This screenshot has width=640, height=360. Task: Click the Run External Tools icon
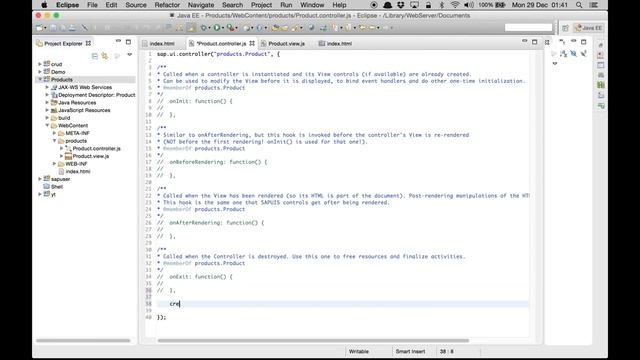pyautogui.click(x=231, y=28)
